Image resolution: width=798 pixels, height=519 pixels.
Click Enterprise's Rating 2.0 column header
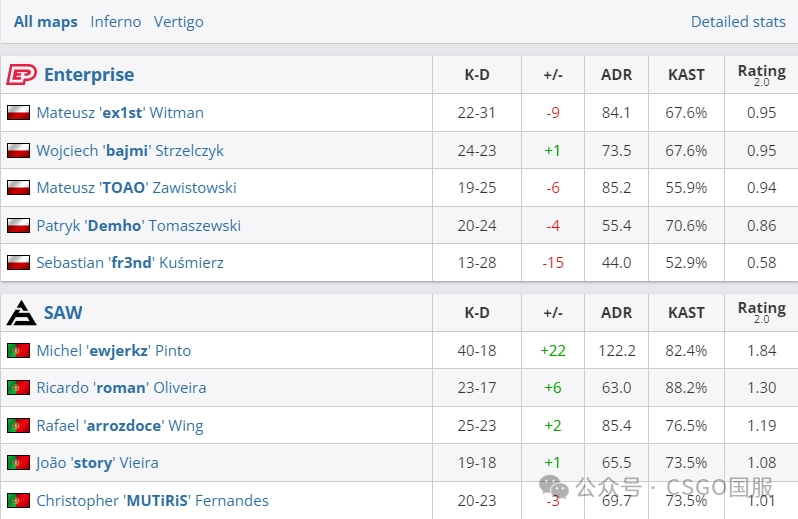[x=761, y=74]
